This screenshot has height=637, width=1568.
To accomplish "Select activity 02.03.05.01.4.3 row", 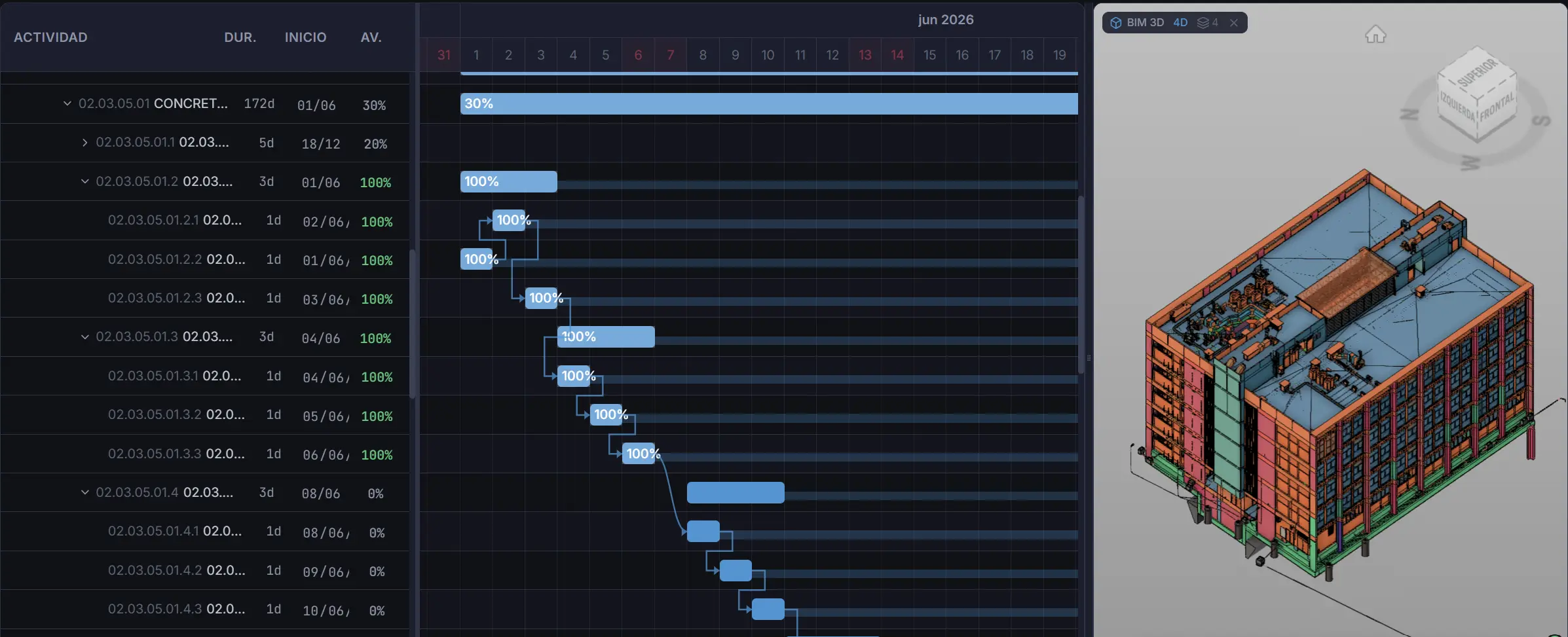I will tap(204, 609).
